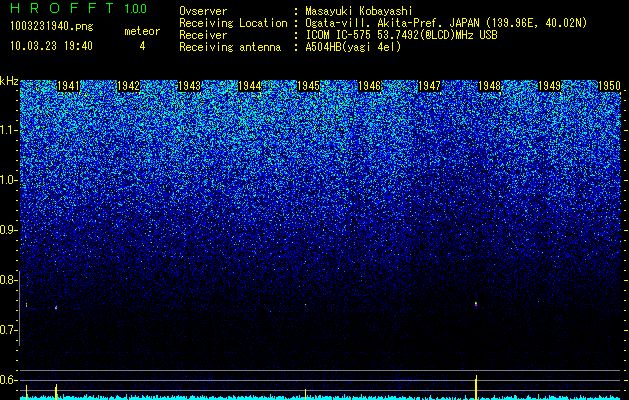Click the 0.9 frequency axis label
This screenshot has width=629, height=400.
tap(8, 230)
